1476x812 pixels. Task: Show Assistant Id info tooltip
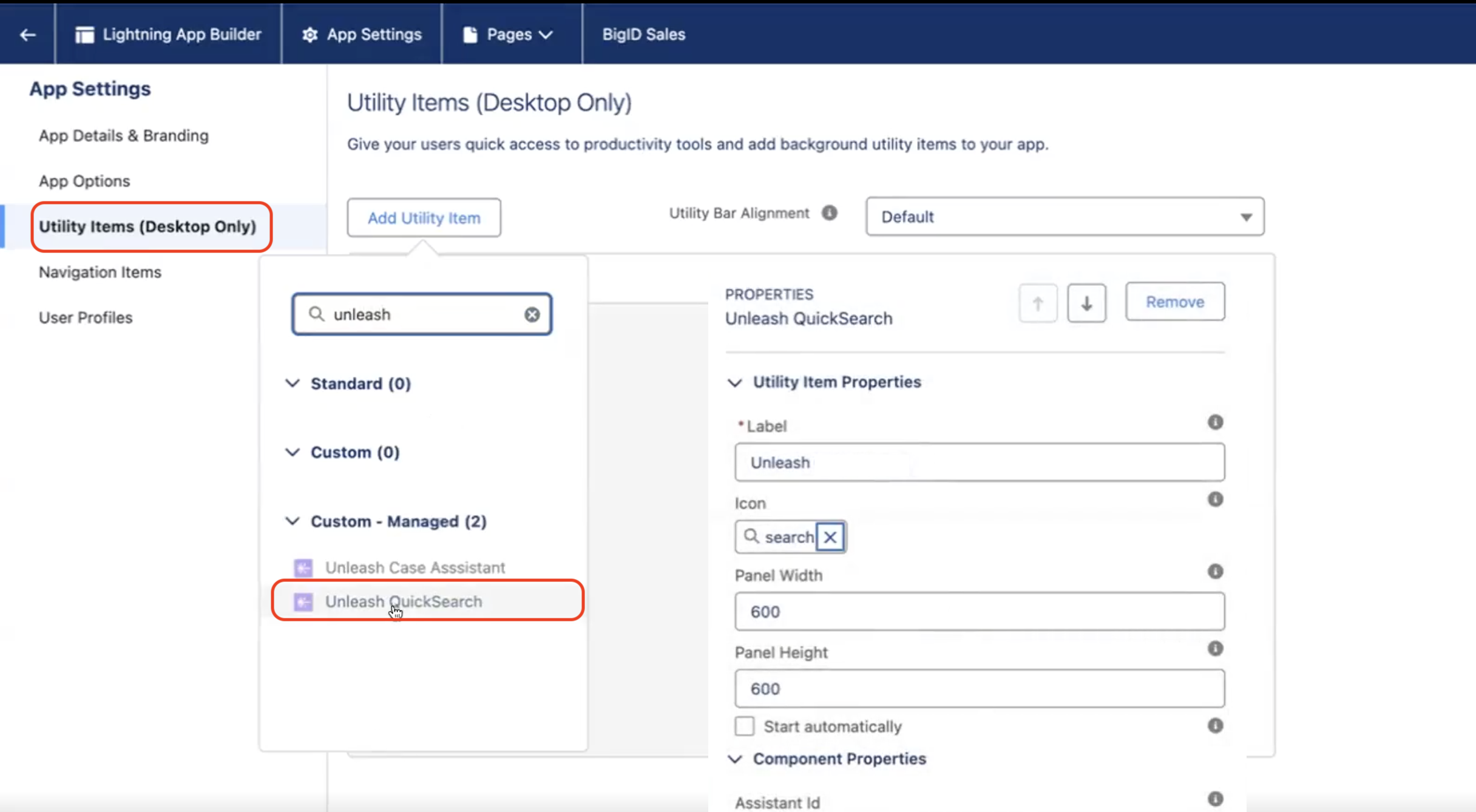pyautogui.click(x=1215, y=799)
